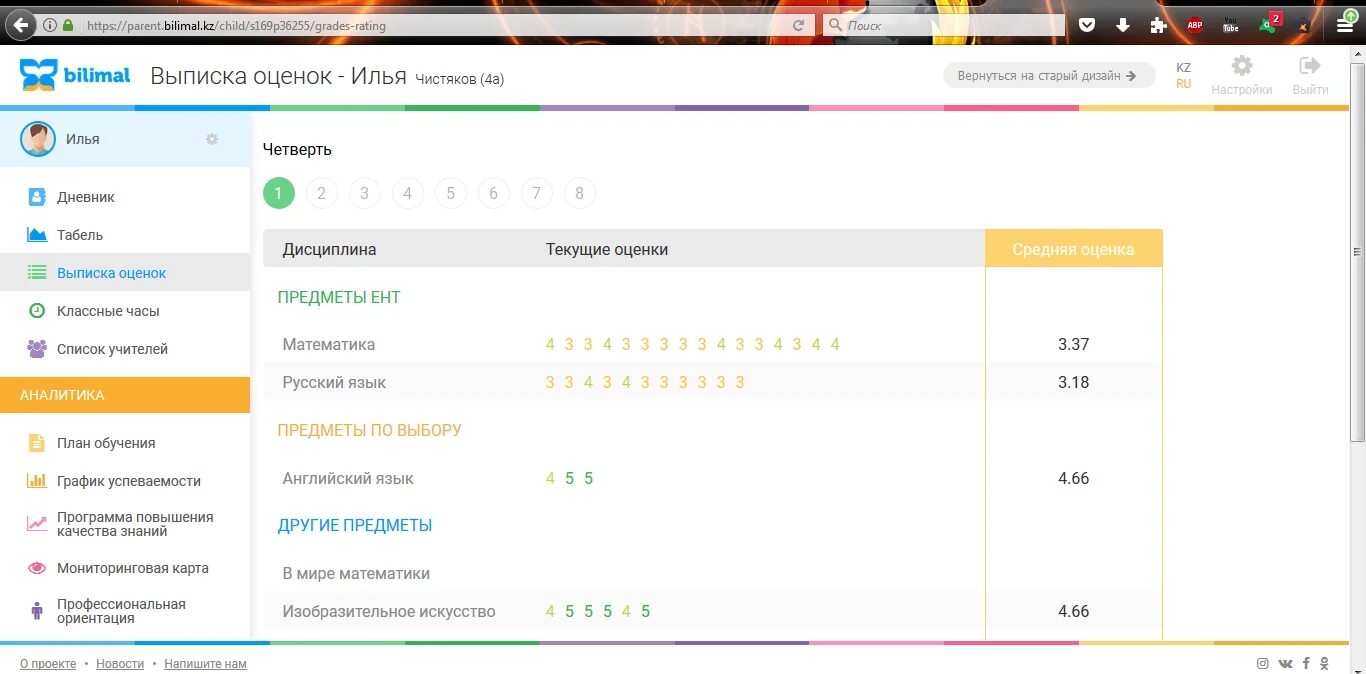The image size is (1366, 674).
Task: Click the ПРЕДМЕТЫ ЕНТ heading
Action: [x=339, y=297]
